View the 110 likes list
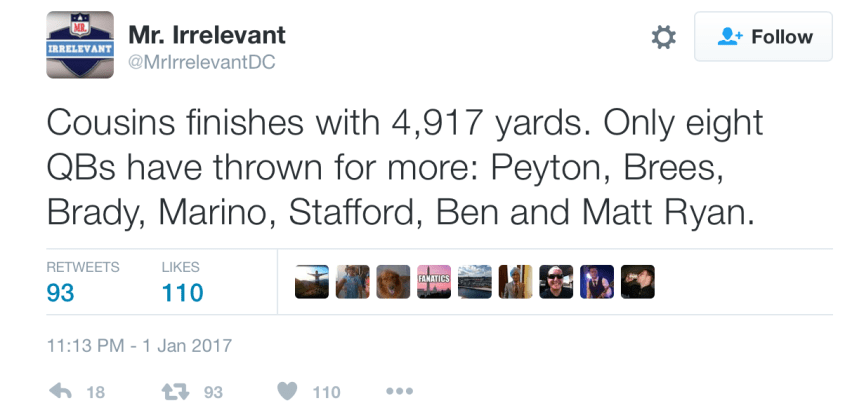 182,292
